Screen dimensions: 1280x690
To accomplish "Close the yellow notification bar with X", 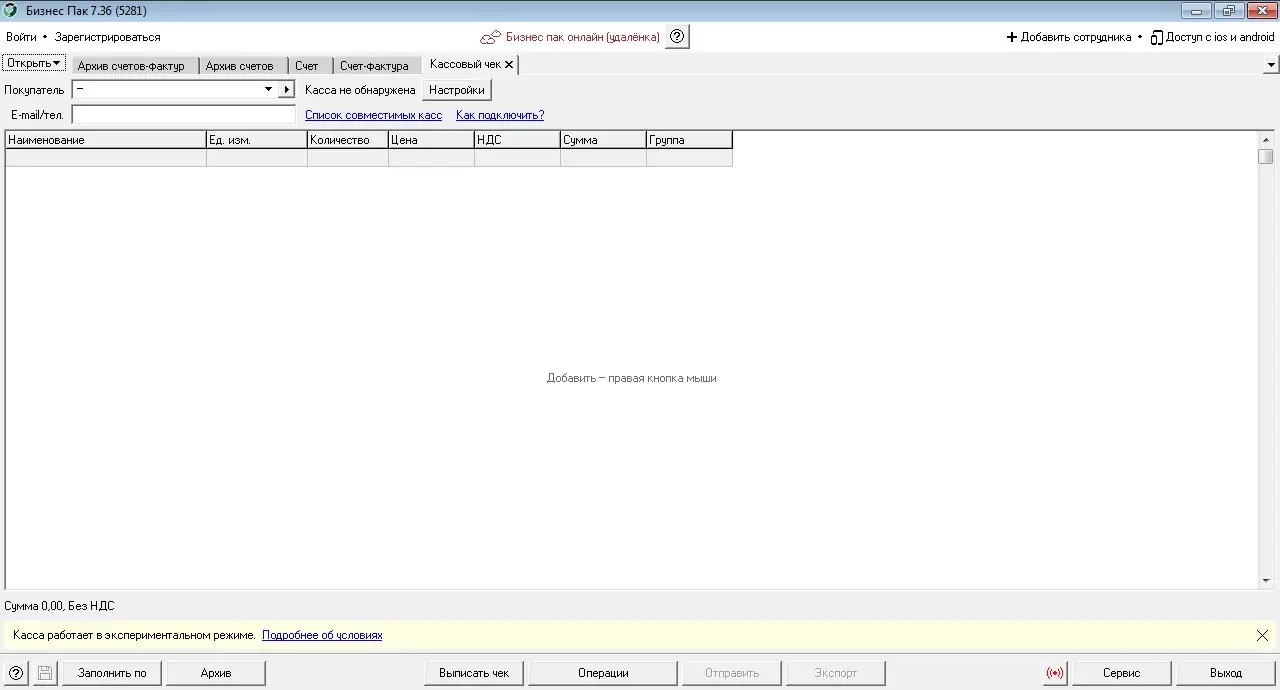I will coord(1262,635).
